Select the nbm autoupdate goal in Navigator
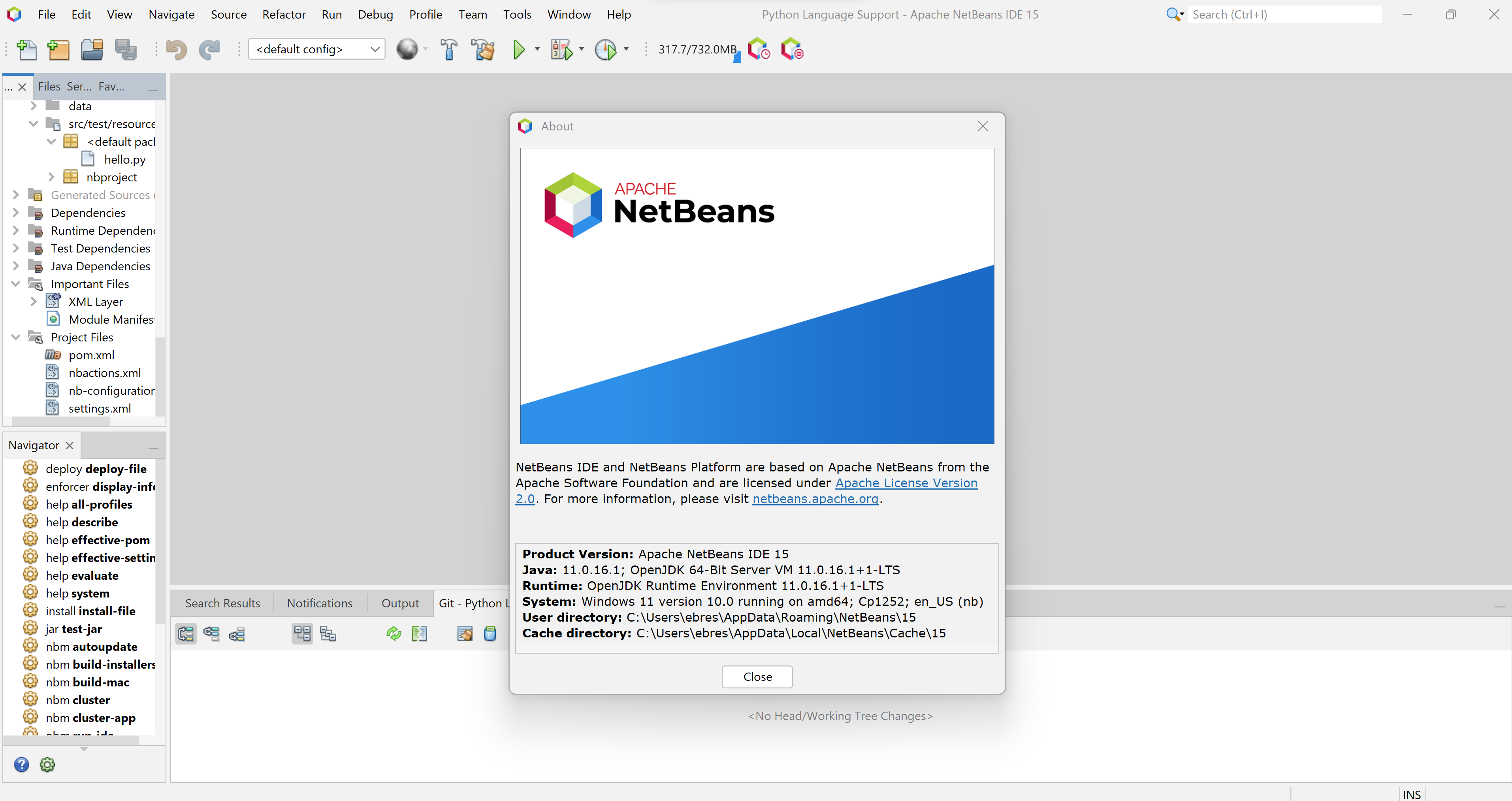Viewport: 1512px width, 801px height. point(91,646)
